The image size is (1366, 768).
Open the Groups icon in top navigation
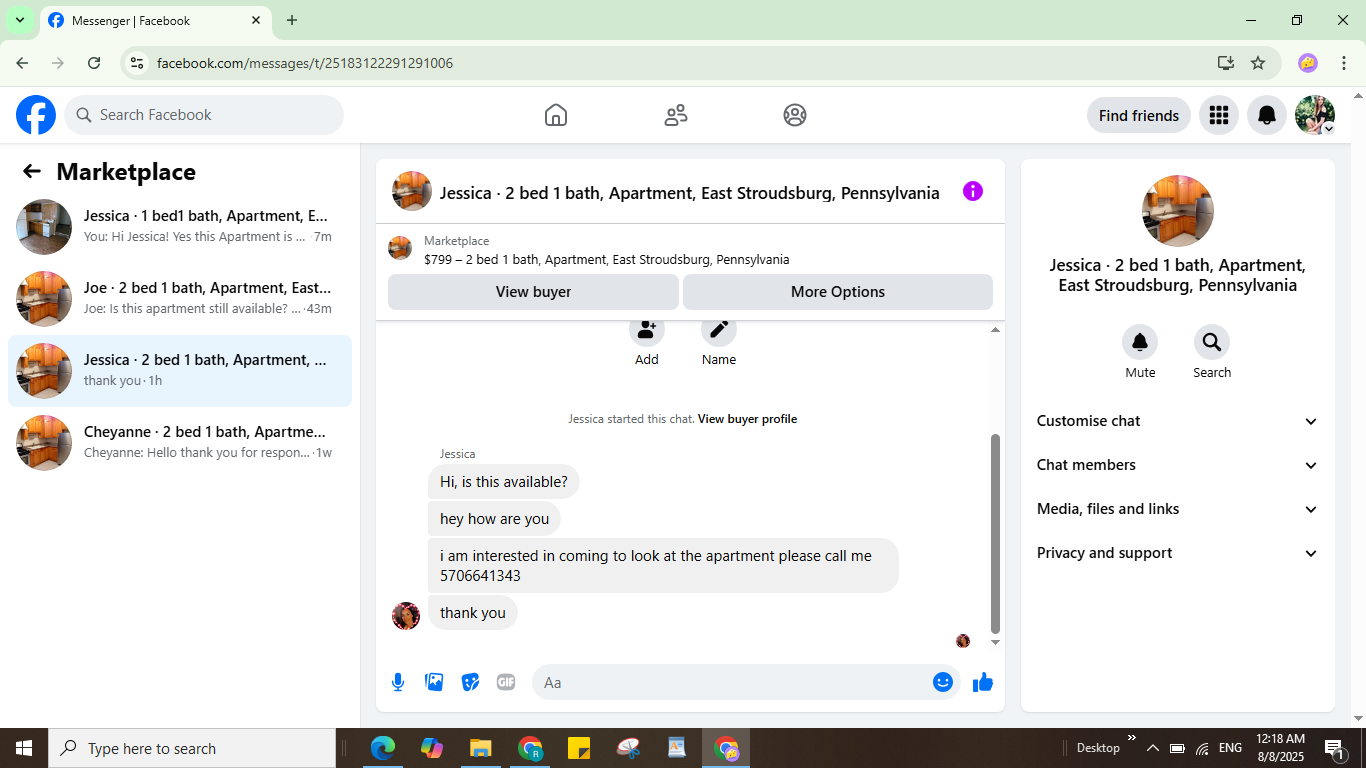(x=795, y=115)
